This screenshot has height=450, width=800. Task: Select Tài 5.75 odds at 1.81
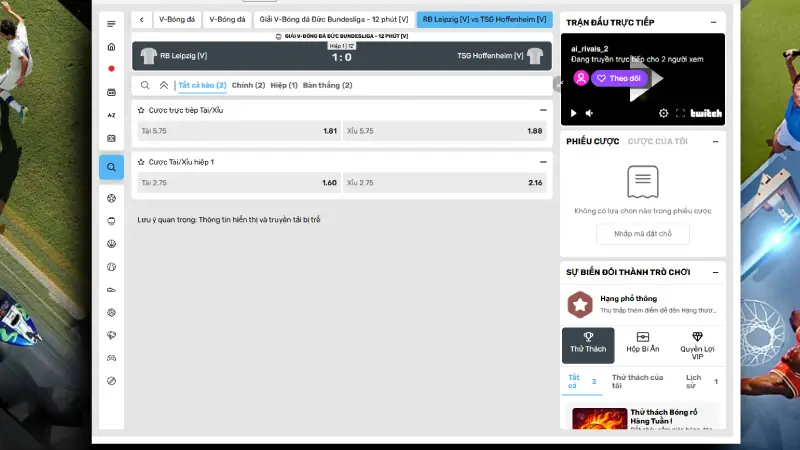pyautogui.click(x=239, y=131)
